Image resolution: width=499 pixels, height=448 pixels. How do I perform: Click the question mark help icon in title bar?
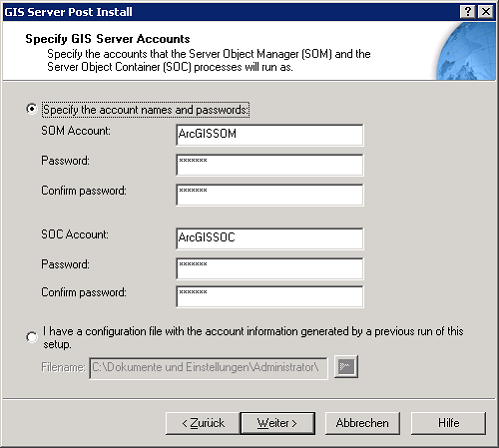coord(468,12)
